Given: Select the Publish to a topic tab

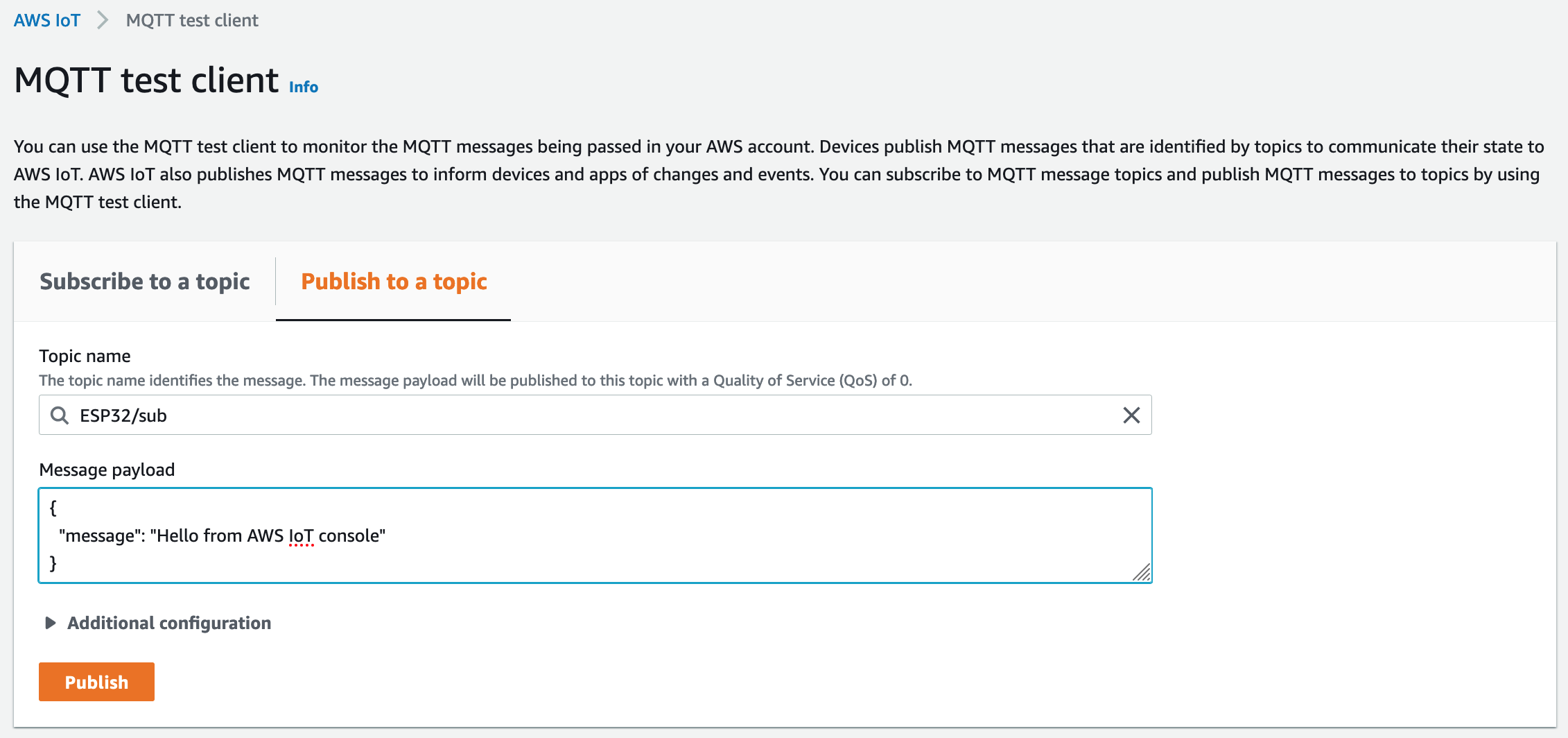Looking at the screenshot, I should (x=393, y=282).
